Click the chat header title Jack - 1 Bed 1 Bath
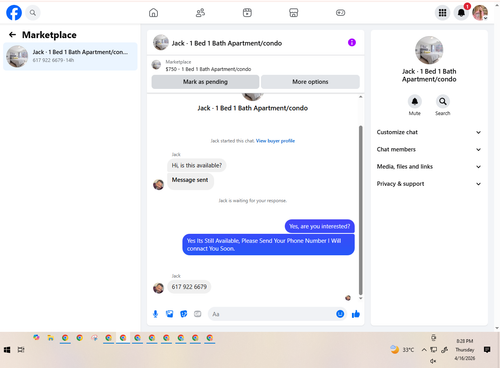This screenshot has height=368, width=500. click(227, 43)
